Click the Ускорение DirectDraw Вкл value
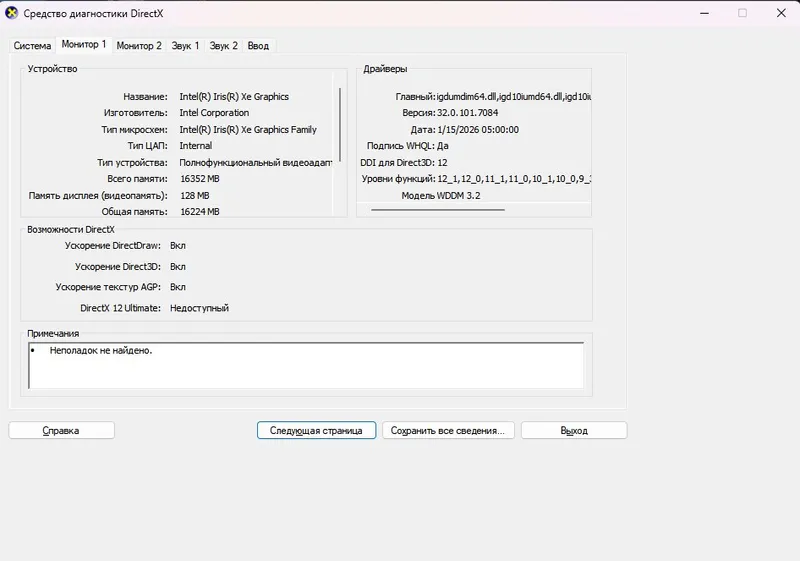Screen dimensions: 800x561 click(178, 246)
